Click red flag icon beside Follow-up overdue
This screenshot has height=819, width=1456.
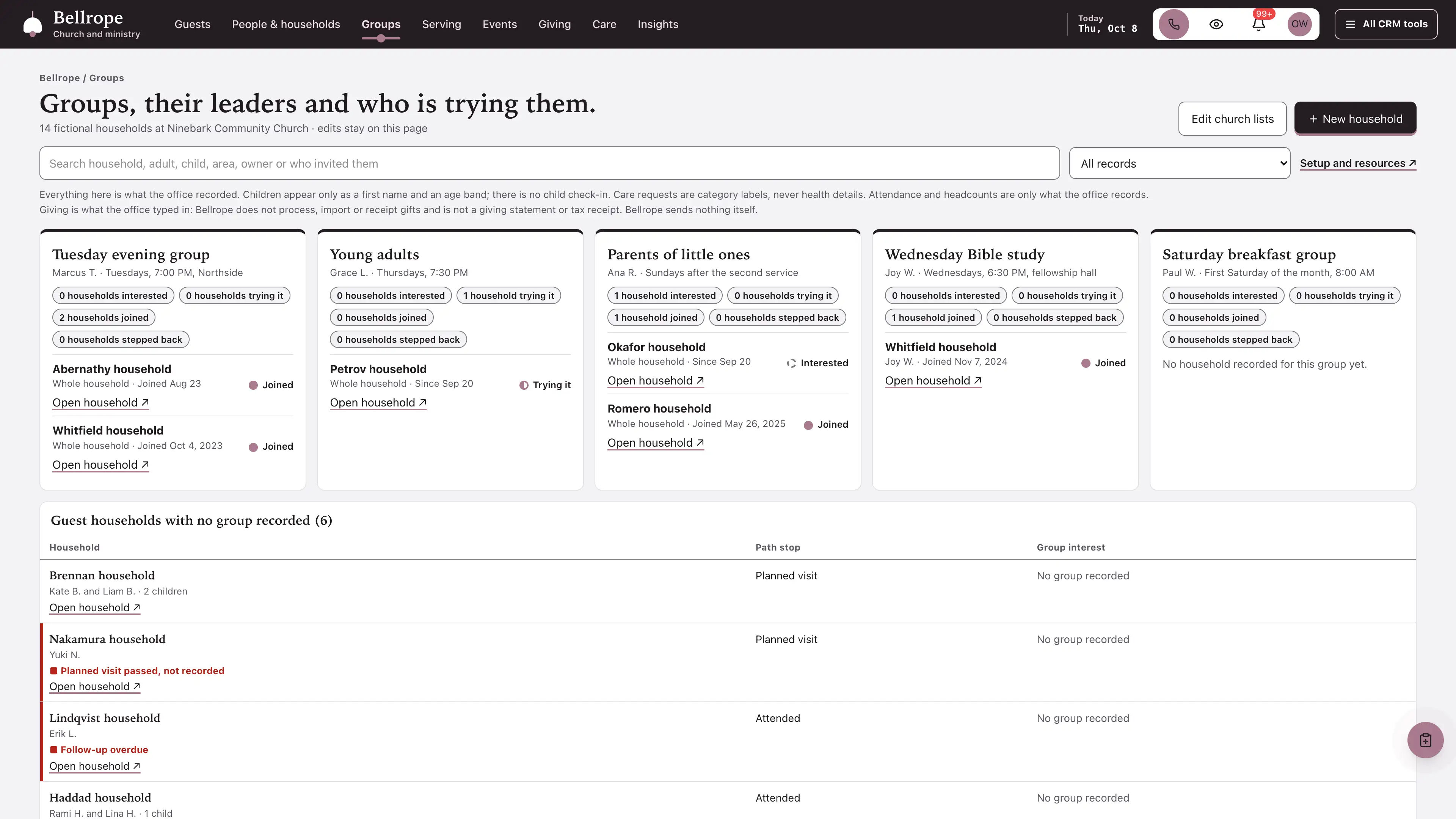point(54,750)
